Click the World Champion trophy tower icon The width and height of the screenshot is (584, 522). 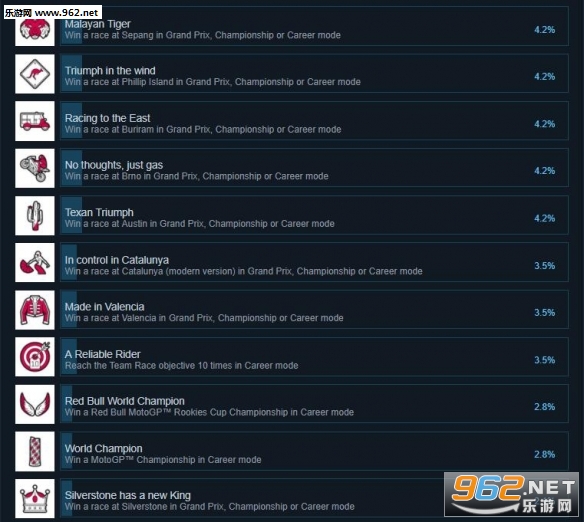coord(35,451)
